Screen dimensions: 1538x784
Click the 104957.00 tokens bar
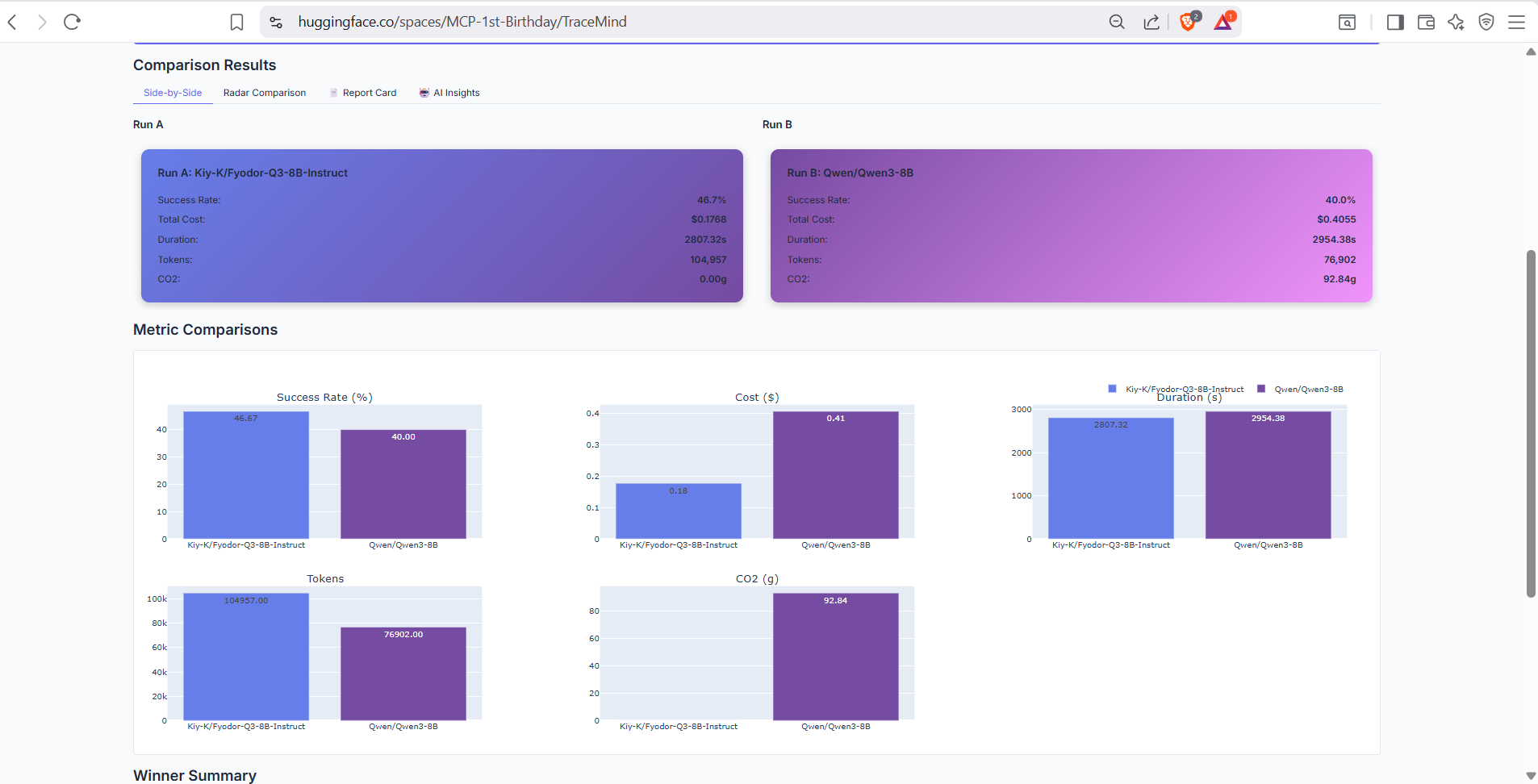pos(246,657)
